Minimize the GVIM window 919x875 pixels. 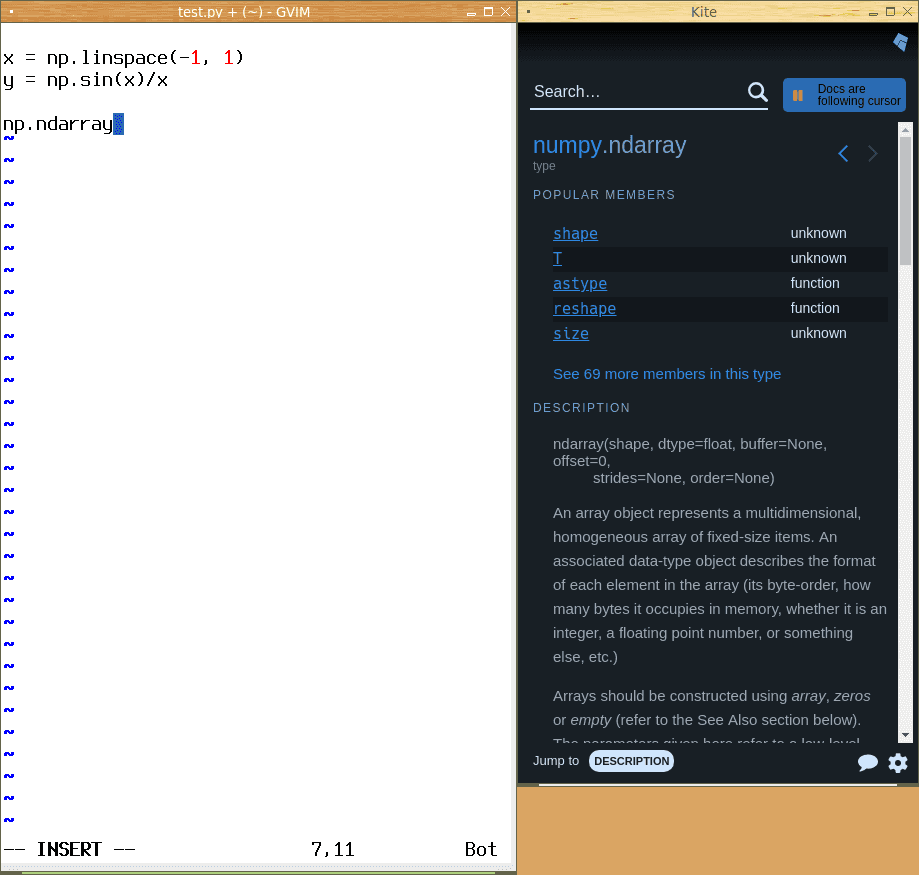tap(471, 12)
